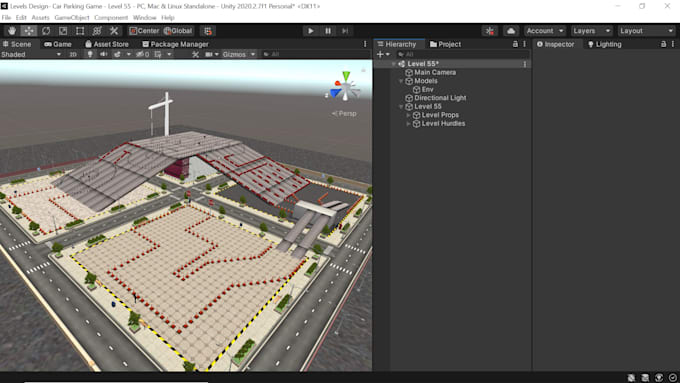Open the Component menu
This screenshot has width=680, height=383.
pyautogui.click(x=111, y=18)
